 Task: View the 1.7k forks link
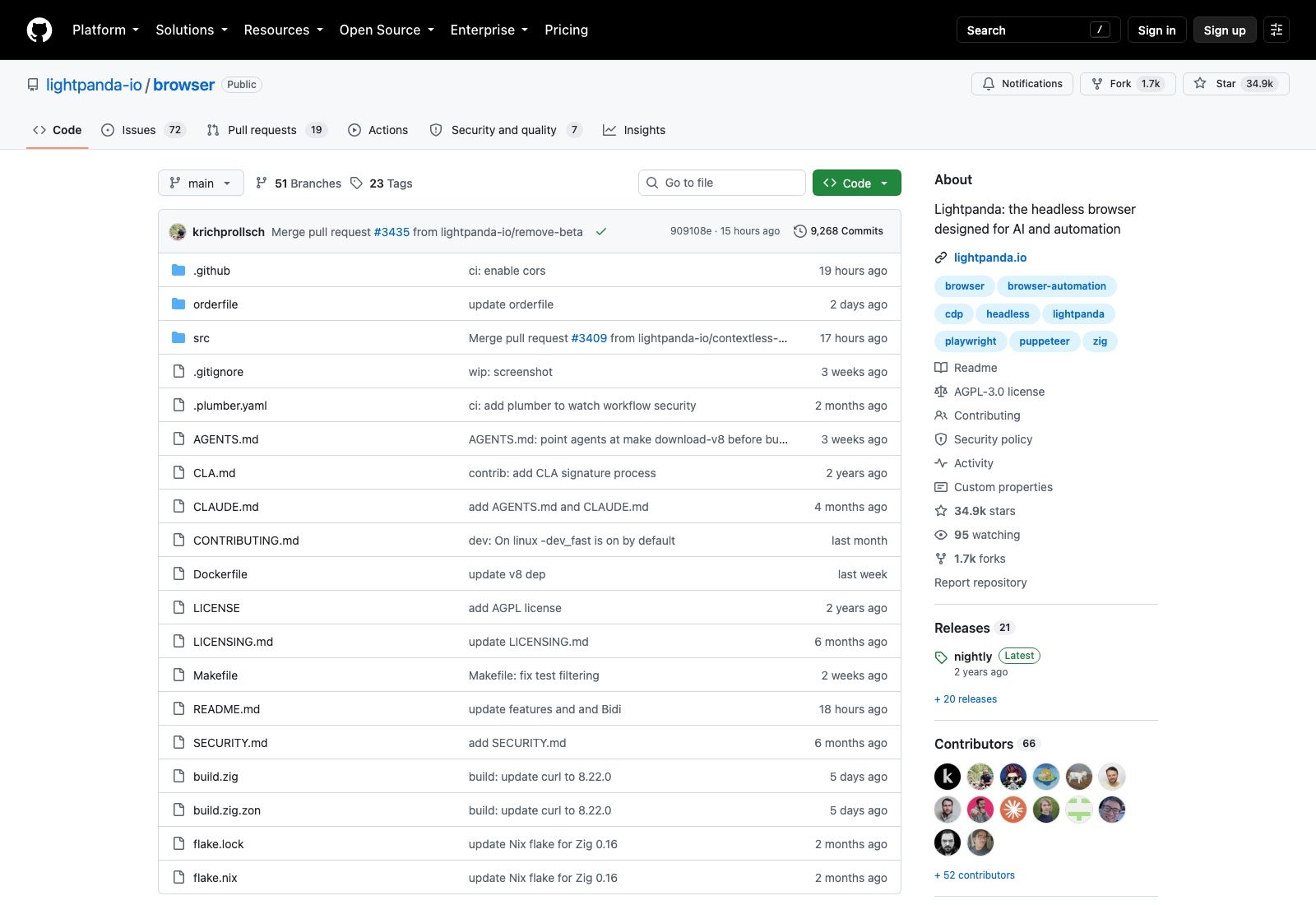pos(971,559)
